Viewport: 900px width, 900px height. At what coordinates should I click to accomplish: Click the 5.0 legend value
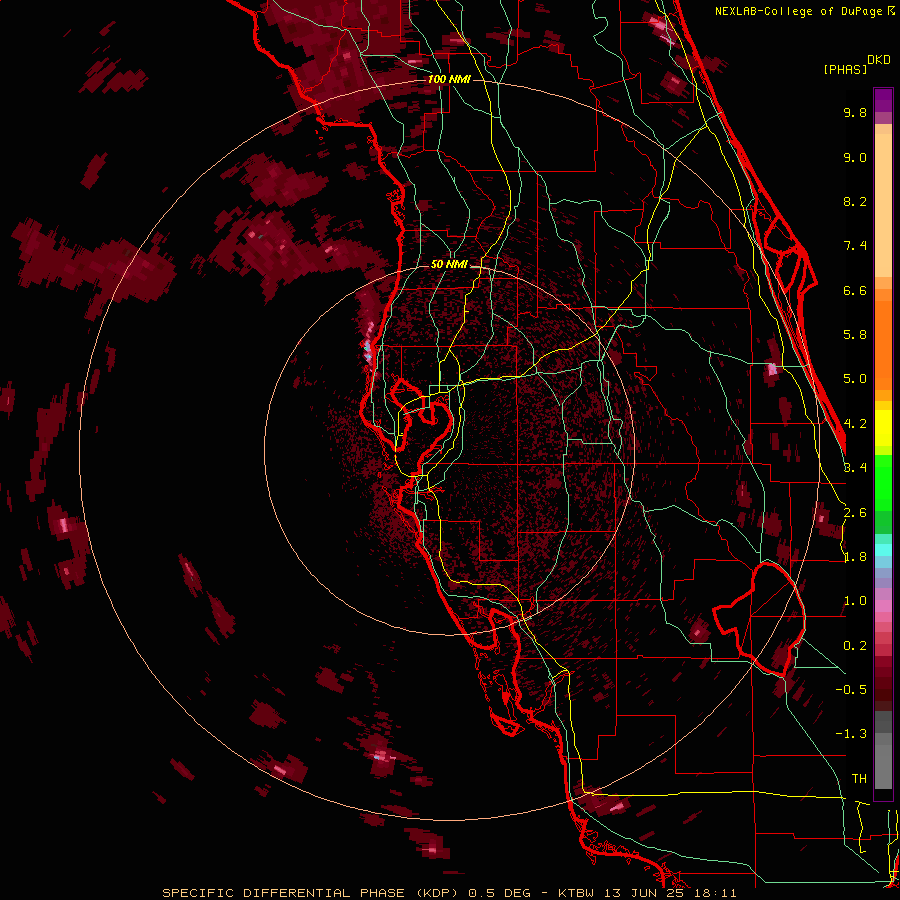[855, 379]
